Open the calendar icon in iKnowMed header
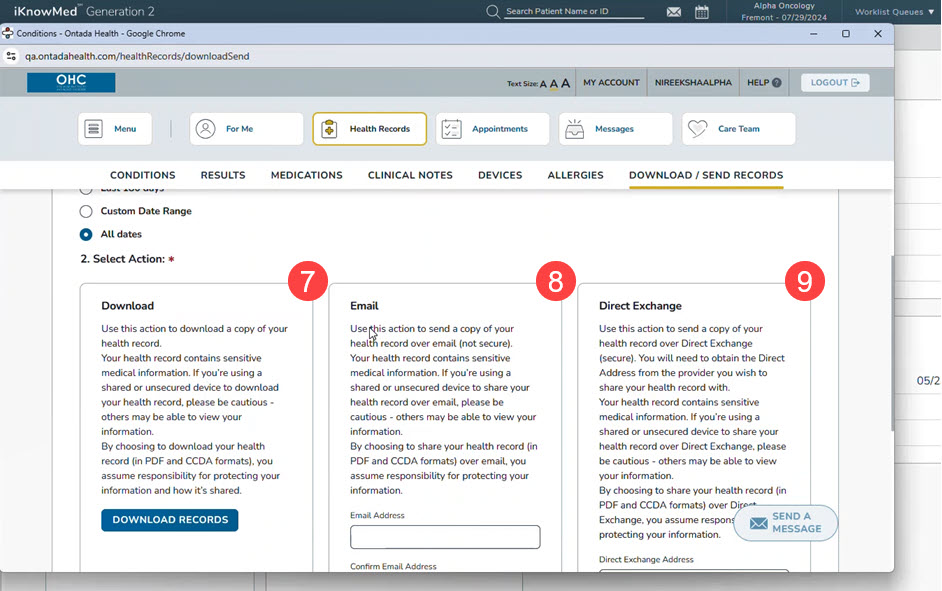 tap(702, 12)
